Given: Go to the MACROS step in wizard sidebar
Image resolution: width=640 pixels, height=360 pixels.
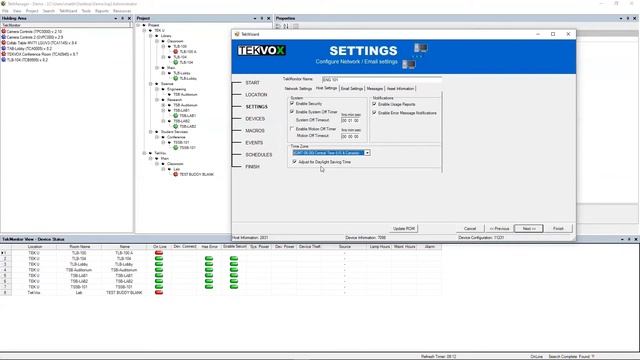Looking at the screenshot, I should tap(255, 131).
